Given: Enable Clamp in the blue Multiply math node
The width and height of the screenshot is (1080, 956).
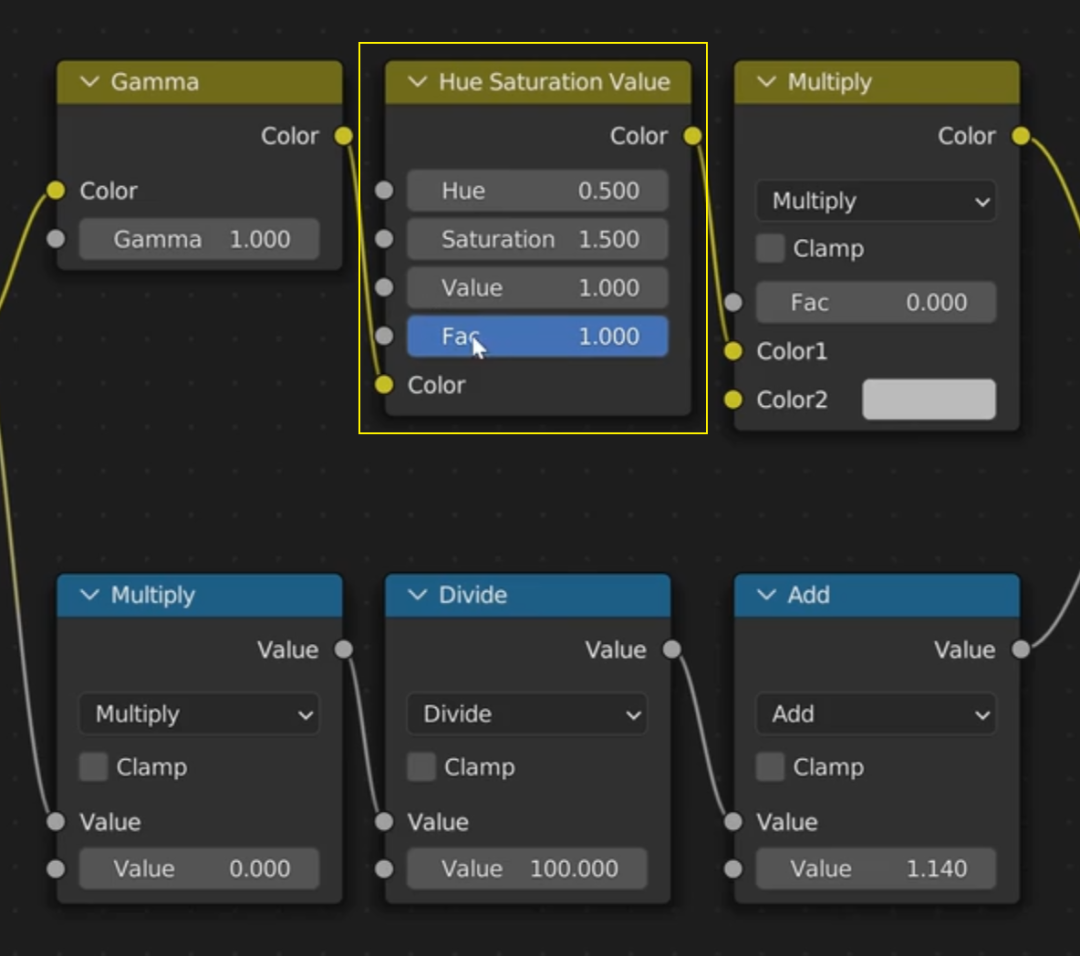Looking at the screenshot, I should click(93, 767).
